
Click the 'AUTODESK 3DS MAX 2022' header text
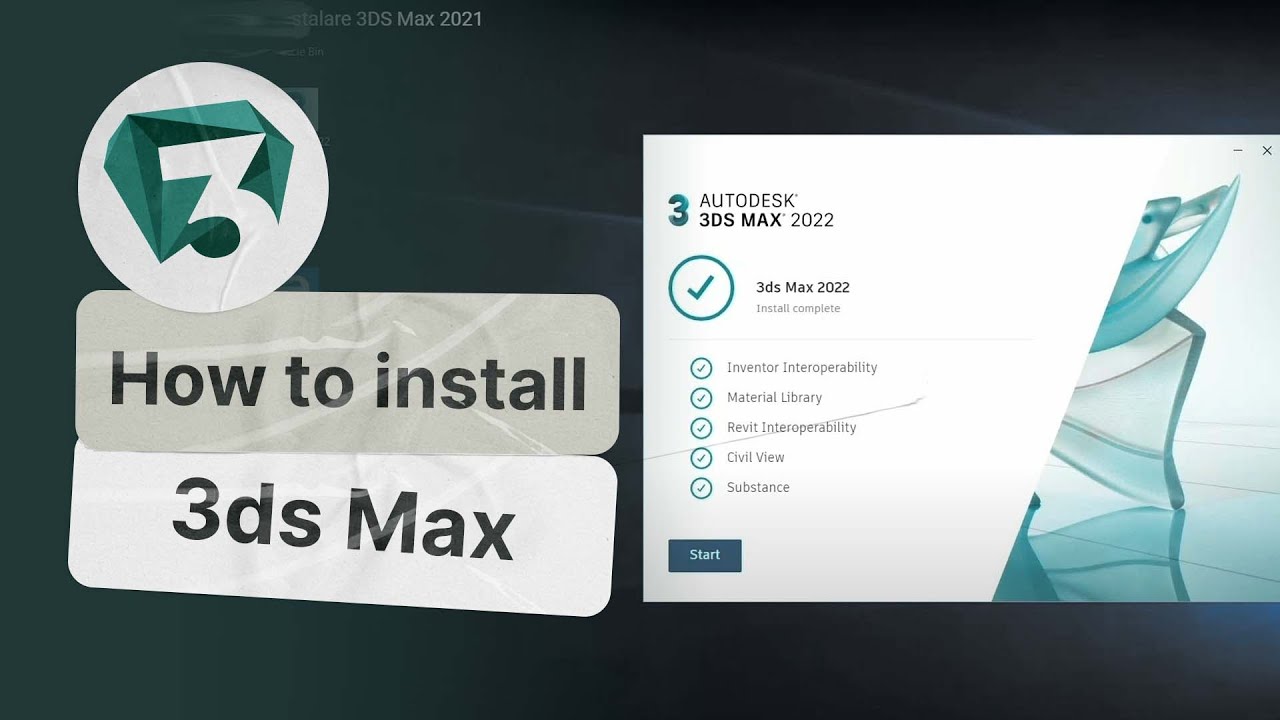pyautogui.click(x=766, y=211)
